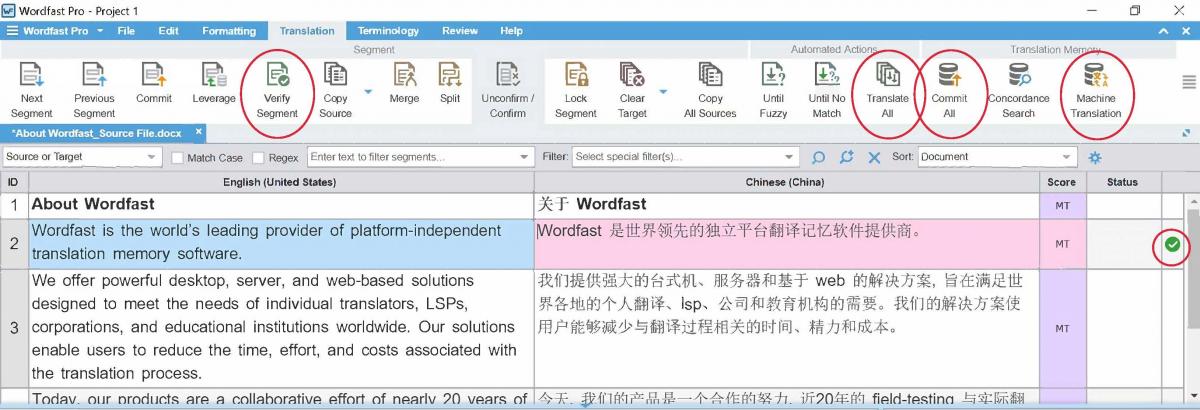1200x410 pixels.
Task: Click Score column header
Action: tap(1062, 182)
